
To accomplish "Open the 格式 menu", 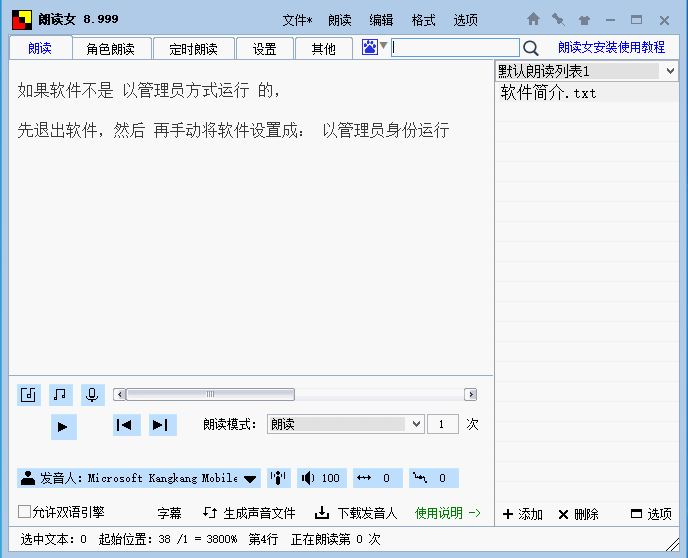I will click(x=423, y=20).
